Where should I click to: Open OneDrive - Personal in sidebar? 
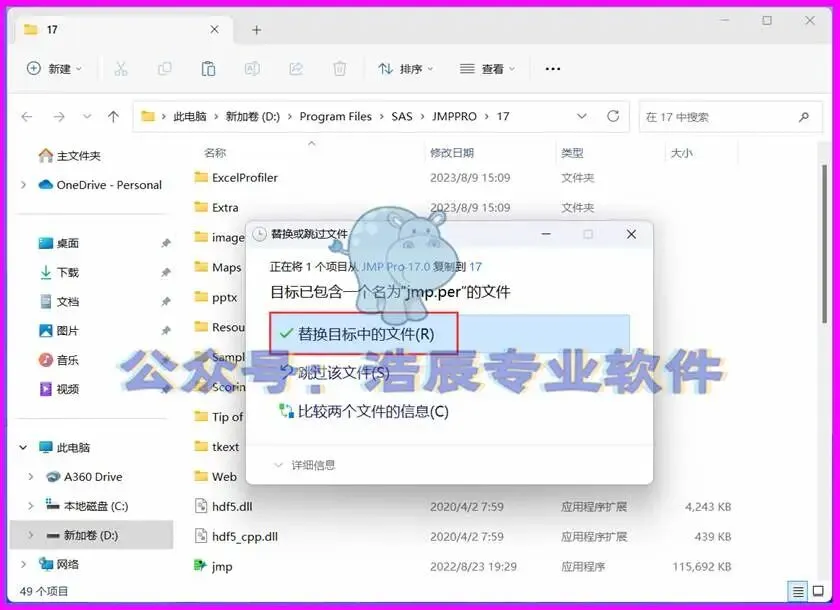100,185
